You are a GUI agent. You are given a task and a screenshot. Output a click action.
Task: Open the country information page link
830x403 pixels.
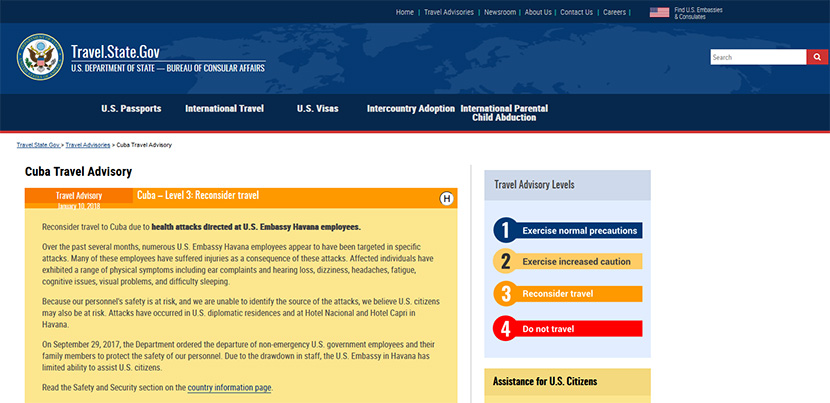229,387
